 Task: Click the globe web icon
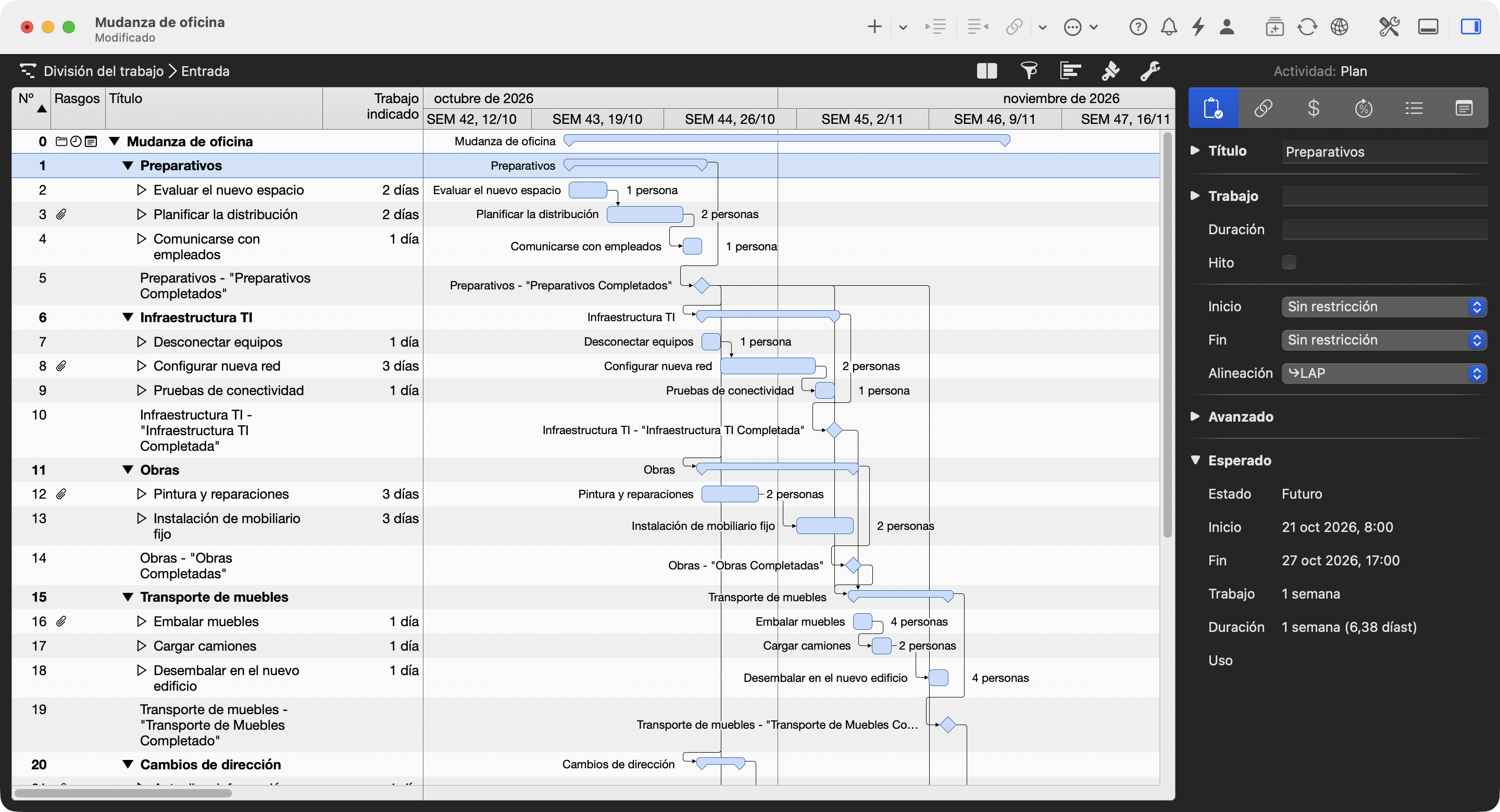[1339, 27]
